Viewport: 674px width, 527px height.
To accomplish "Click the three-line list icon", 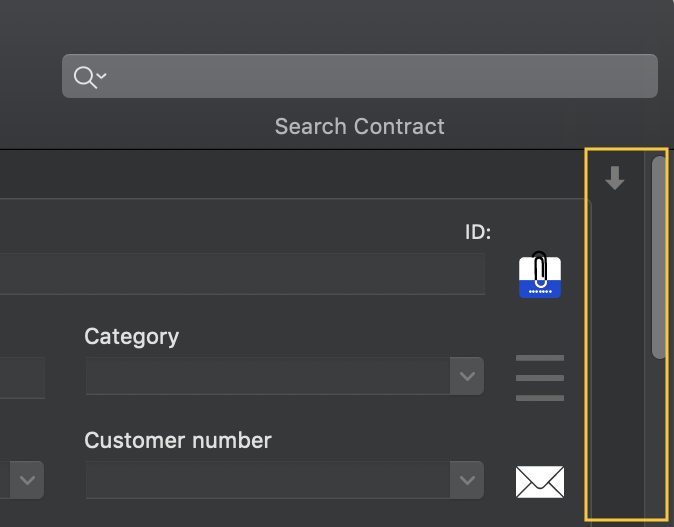I will pyautogui.click(x=540, y=378).
